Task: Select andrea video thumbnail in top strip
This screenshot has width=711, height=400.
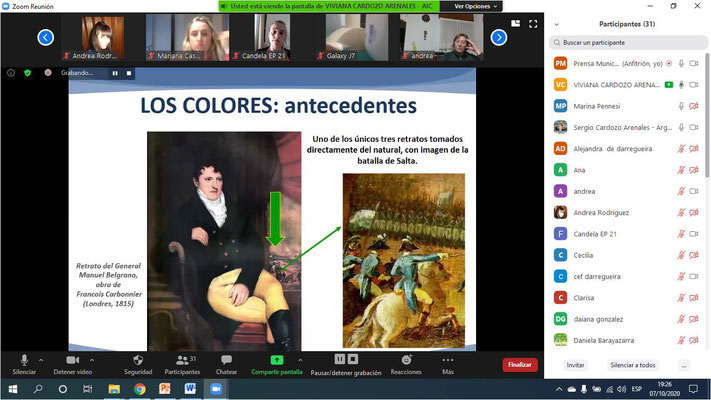Action: tap(442, 37)
